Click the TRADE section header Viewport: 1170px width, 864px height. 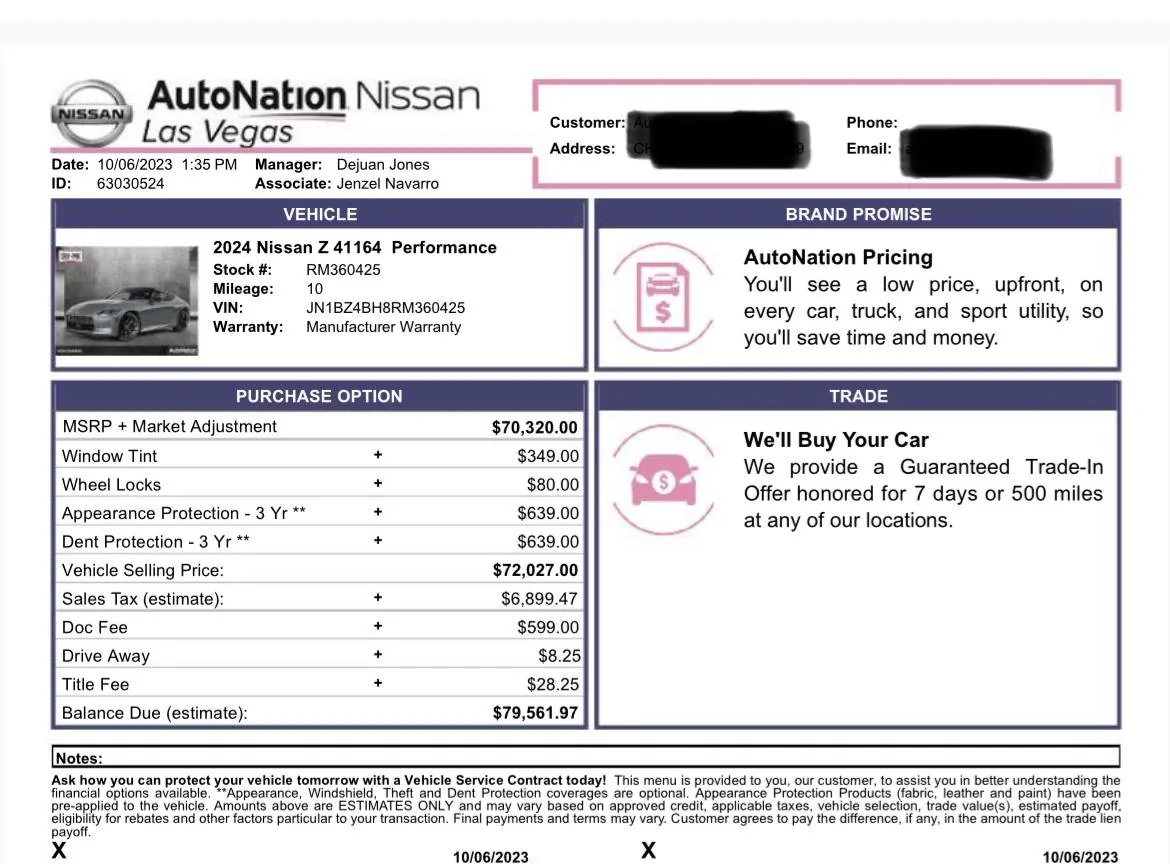pyautogui.click(x=858, y=396)
